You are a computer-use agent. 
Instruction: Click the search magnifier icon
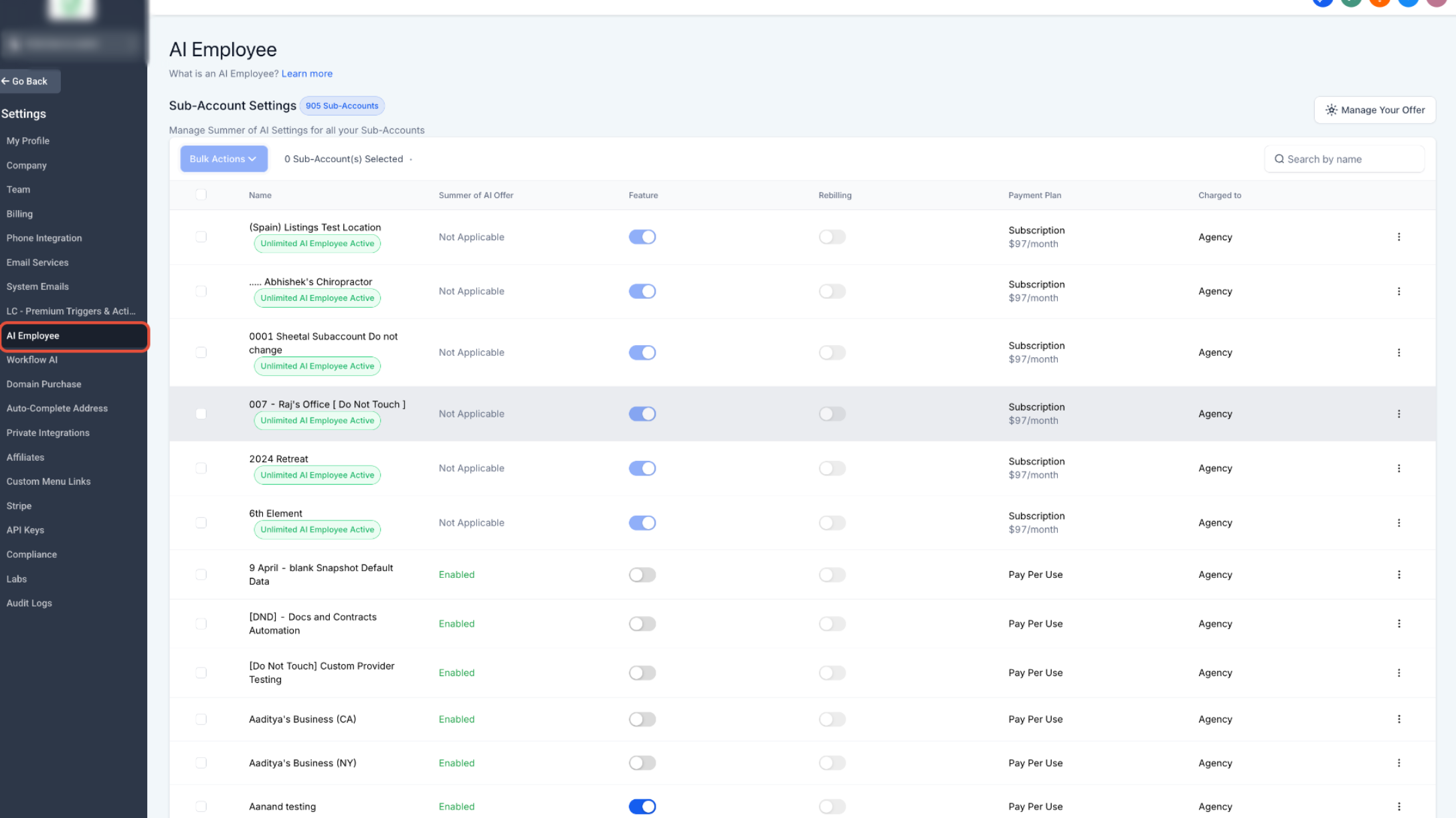click(1279, 159)
